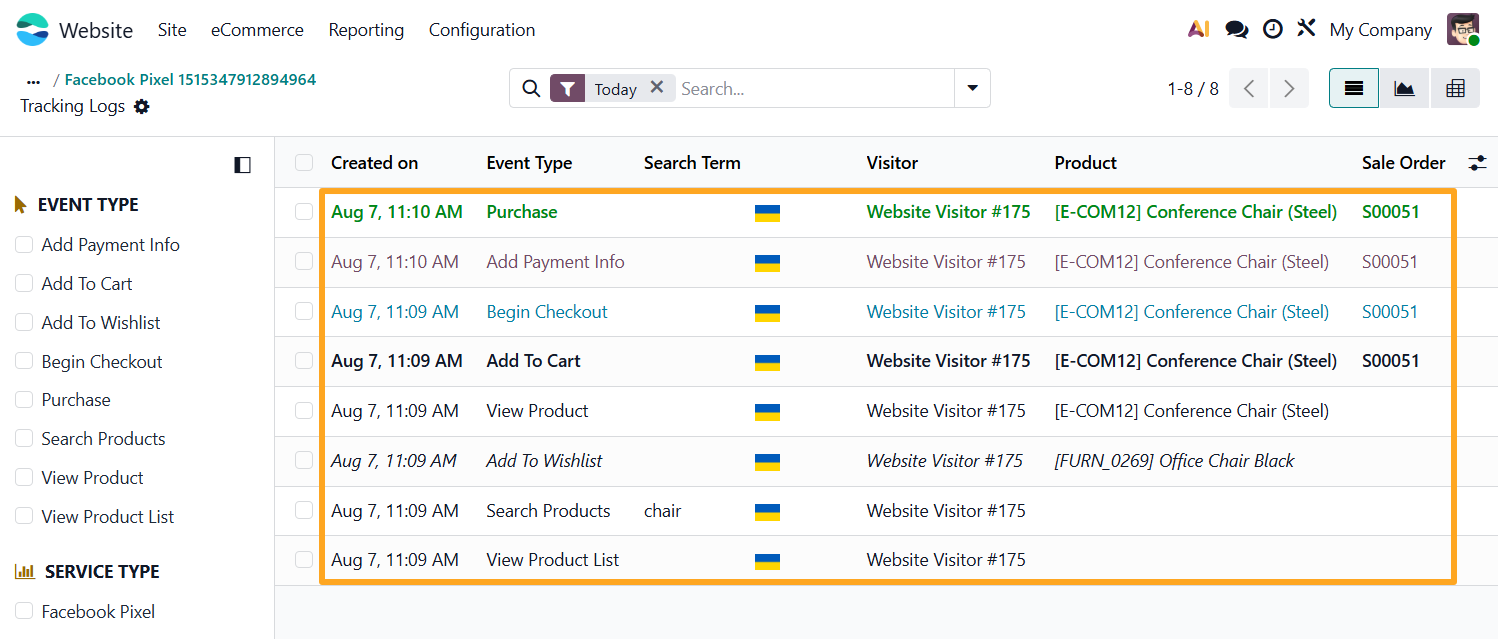Open the green Purchase event record
The width and height of the screenshot is (1498, 639).
(x=522, y=212)
